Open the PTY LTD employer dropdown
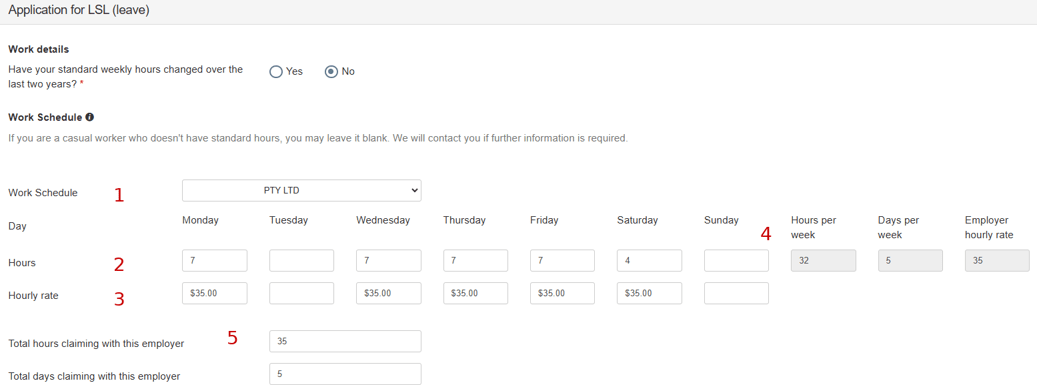The width and height of the screenshot is (1037, 385). click(302, 191)
